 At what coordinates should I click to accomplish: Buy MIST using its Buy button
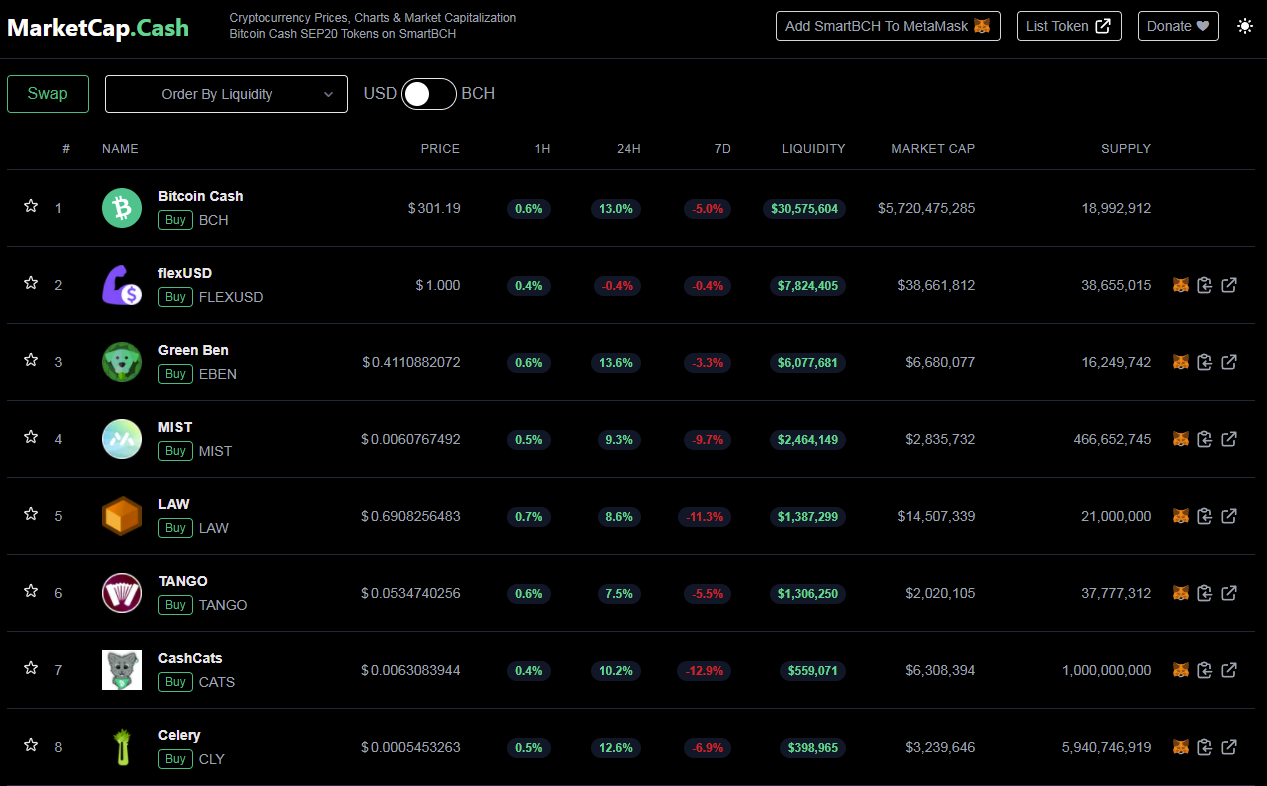175,451
